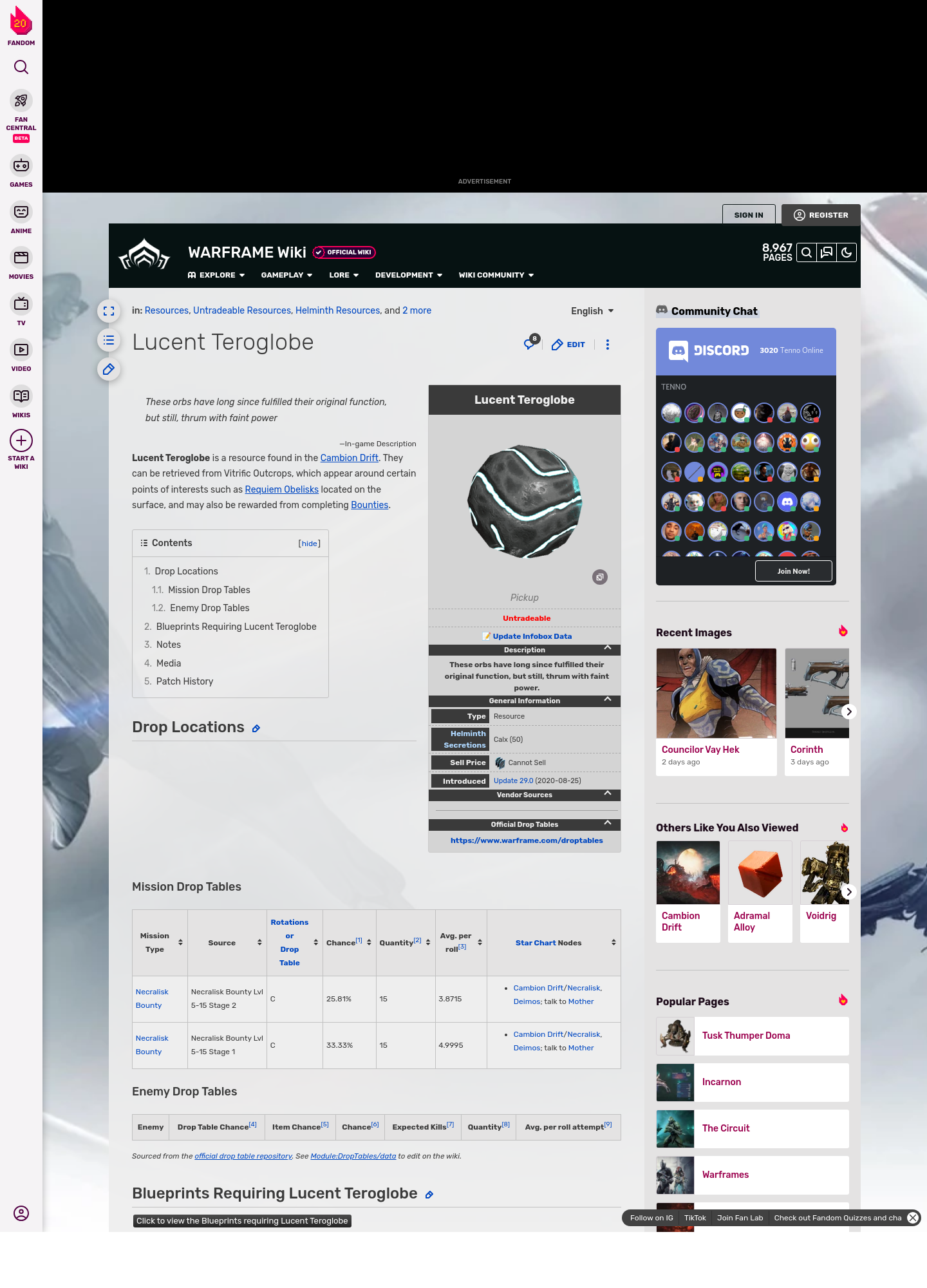
Task: Open the Games controller icon
Action: click(21, 166)
